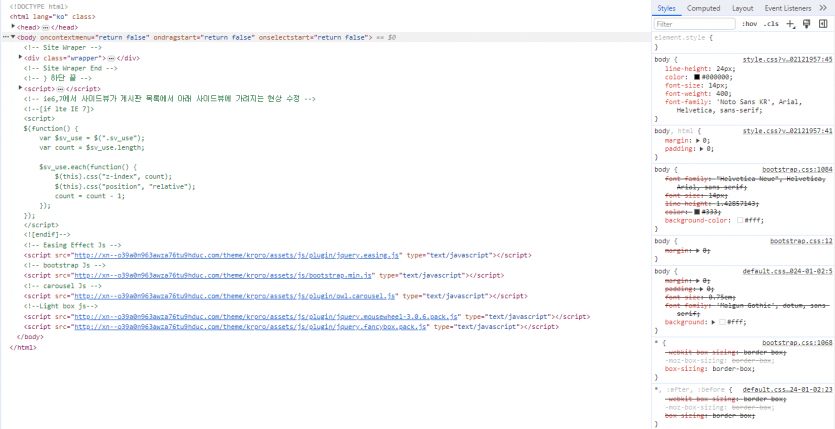Screen dimensions: 835x429
Task: Click the bootstrap background-color #fff swatch
Action: 740,220
